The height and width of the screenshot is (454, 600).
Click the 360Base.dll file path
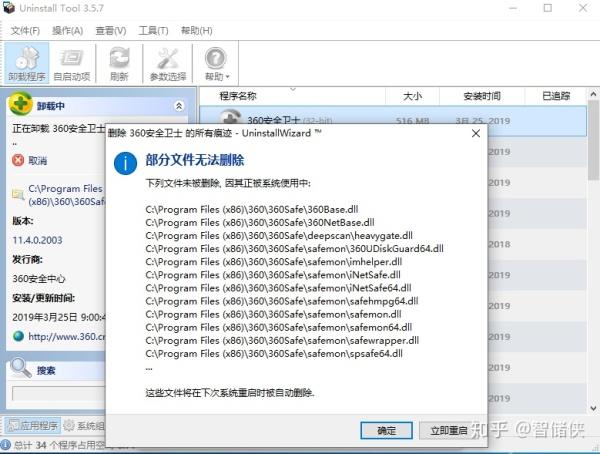point(252,209)
